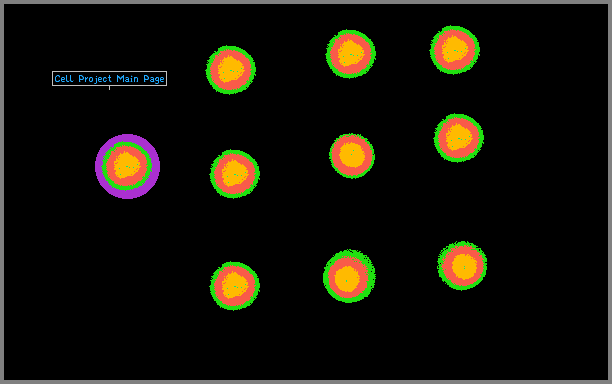Click the middle cell in the rightmost column

tap(459, 138)
